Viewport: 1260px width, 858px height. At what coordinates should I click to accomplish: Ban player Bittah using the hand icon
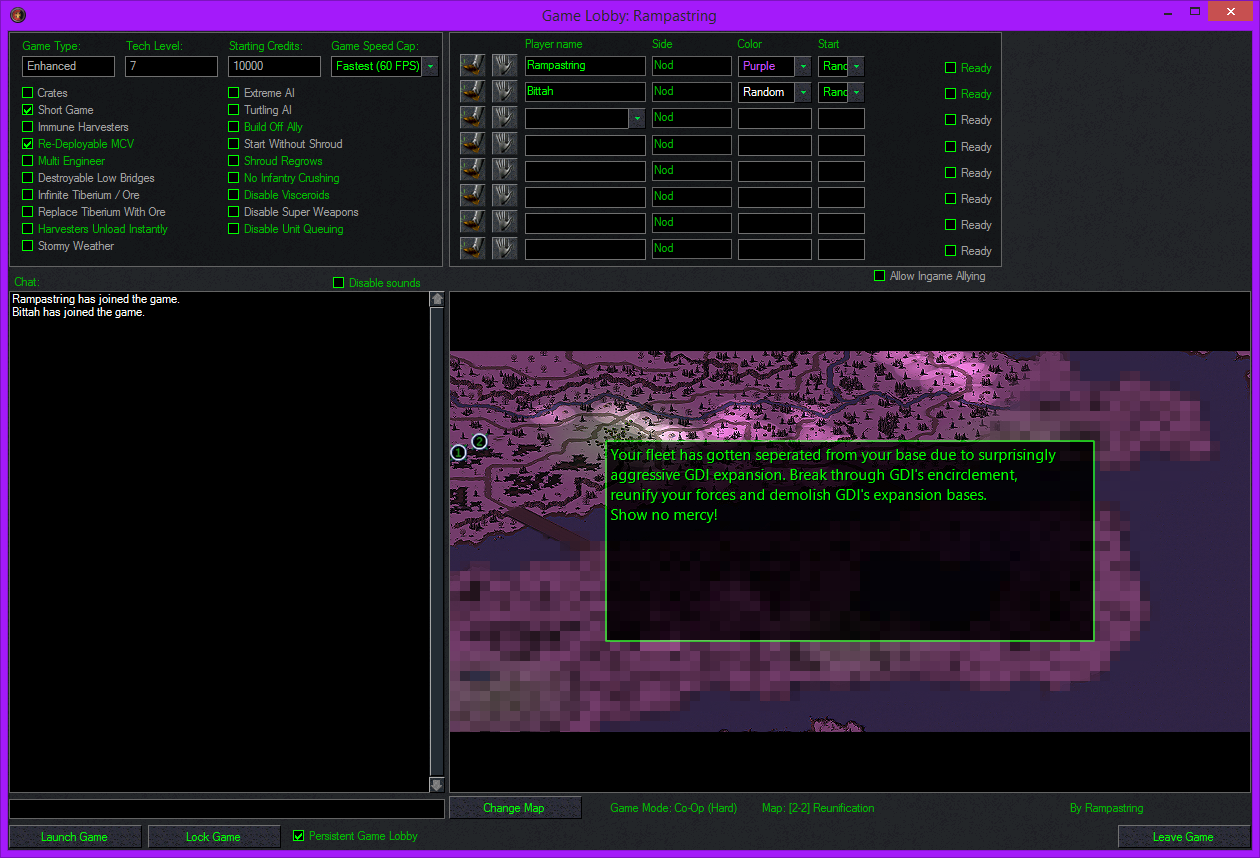(x=504, y=91)
